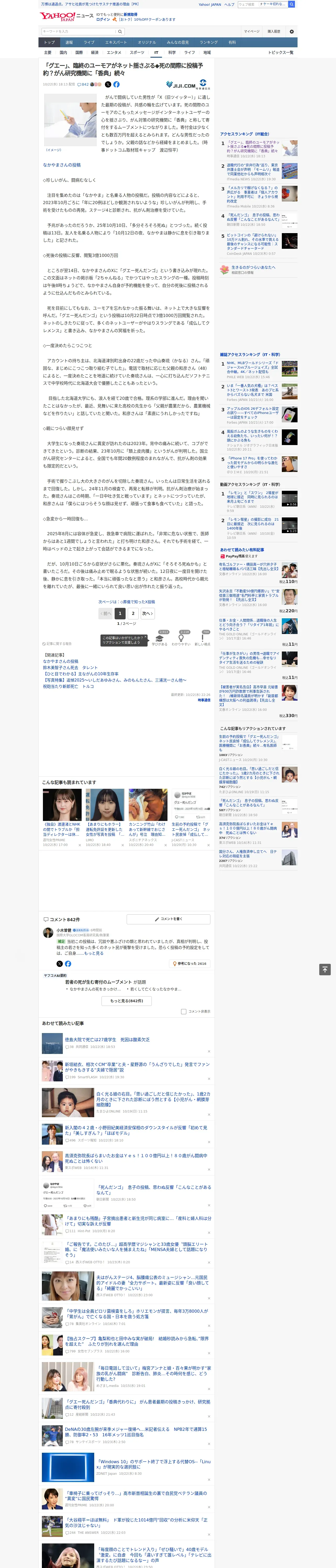Image resolution: width=336 pixels, height=1568 pixels.
Task: Share the article on Facebook below the headline
Action: pos(116,85)
